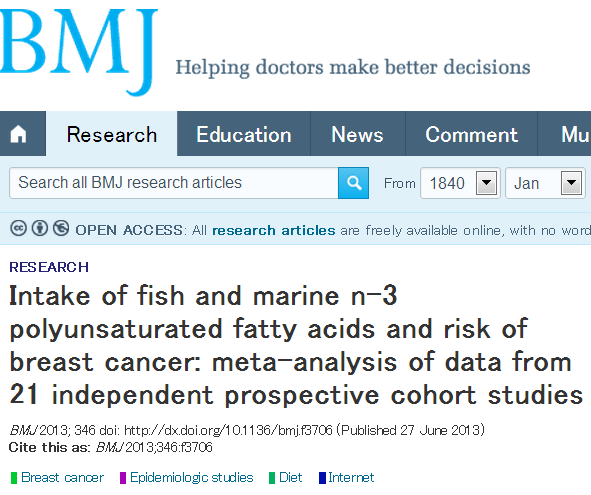Screen dimensions: 591x495
Task: Click the non-commercial license icon
Action: pyautogui.click(x=61, y=228)
